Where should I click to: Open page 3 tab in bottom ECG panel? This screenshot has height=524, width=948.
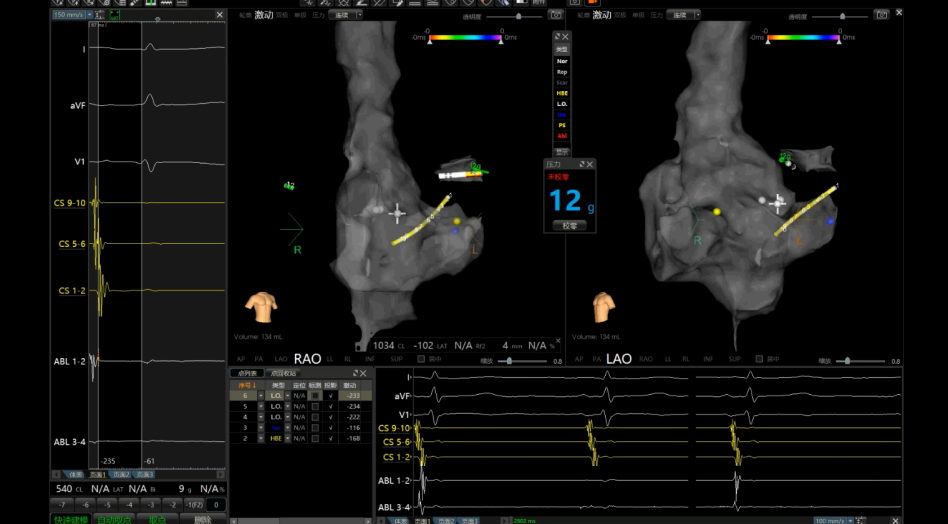(469, 520)
